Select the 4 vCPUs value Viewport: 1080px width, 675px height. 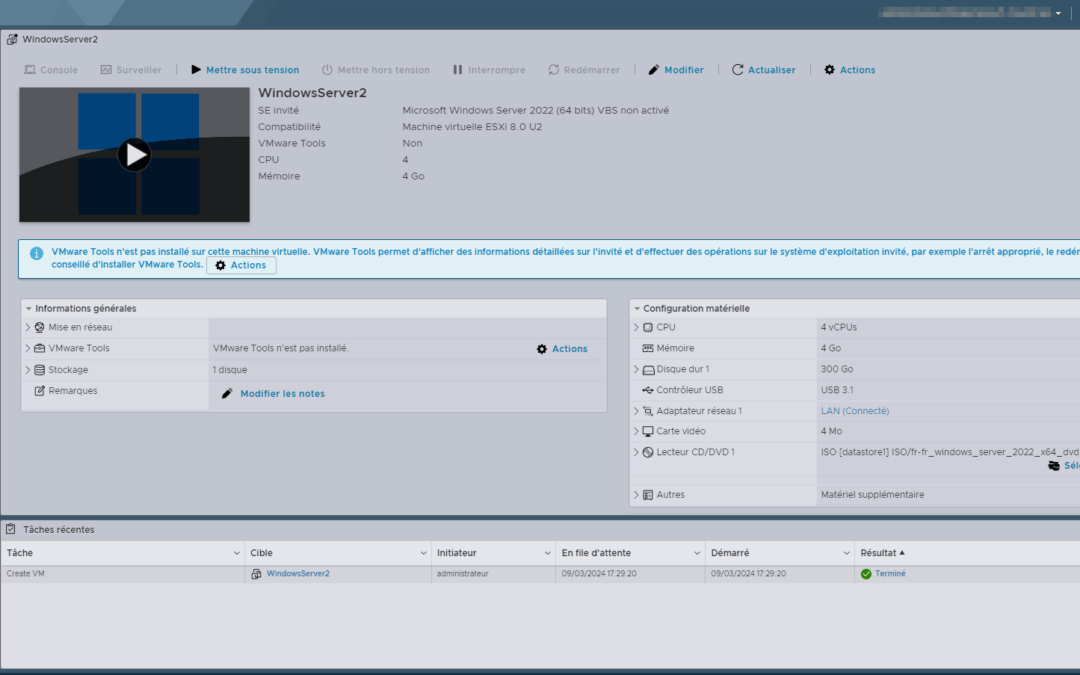838,327
